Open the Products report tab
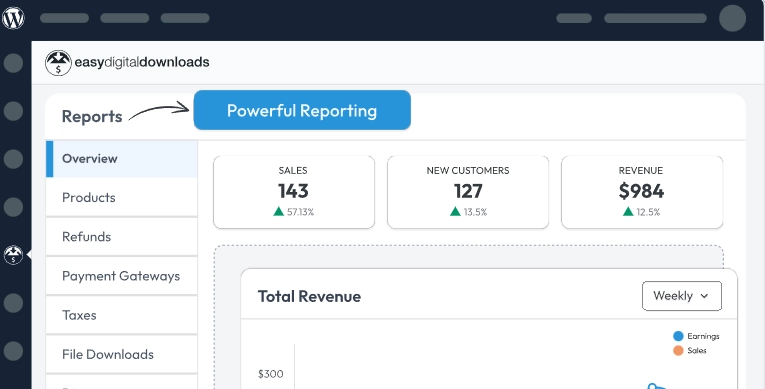This screenshot has width=765, height=389. point(121,198)
